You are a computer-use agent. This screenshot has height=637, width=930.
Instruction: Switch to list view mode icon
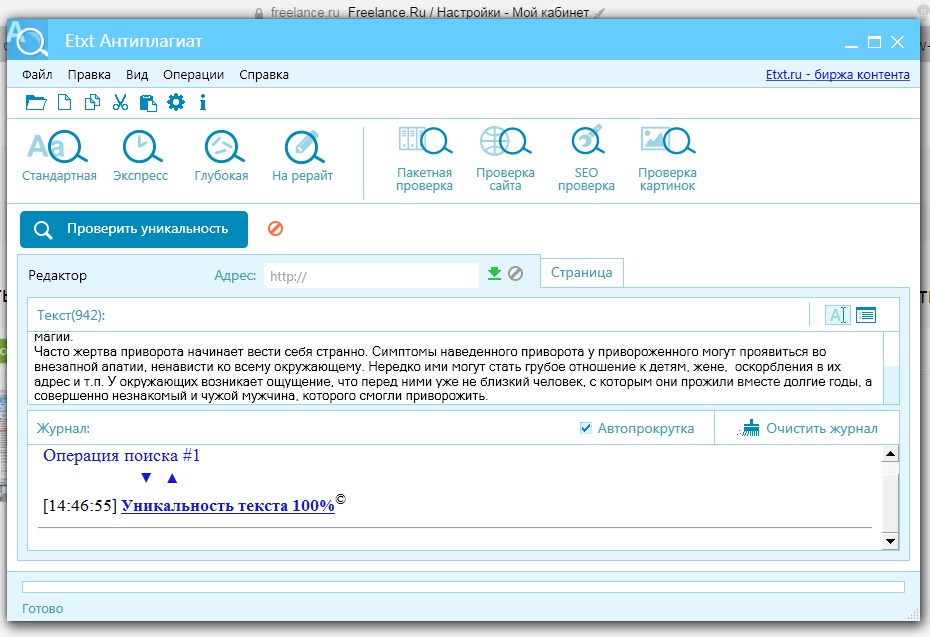pos(866,315)
